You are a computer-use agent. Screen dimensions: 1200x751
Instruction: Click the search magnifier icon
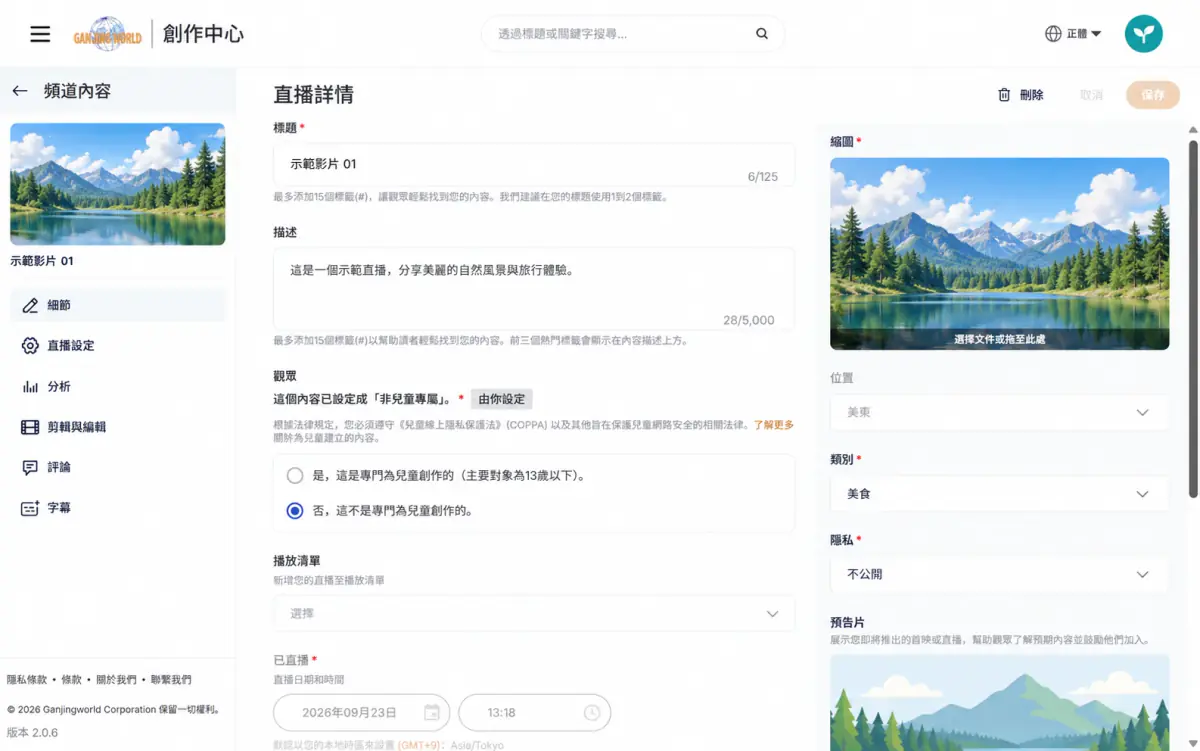coord(762,34)
